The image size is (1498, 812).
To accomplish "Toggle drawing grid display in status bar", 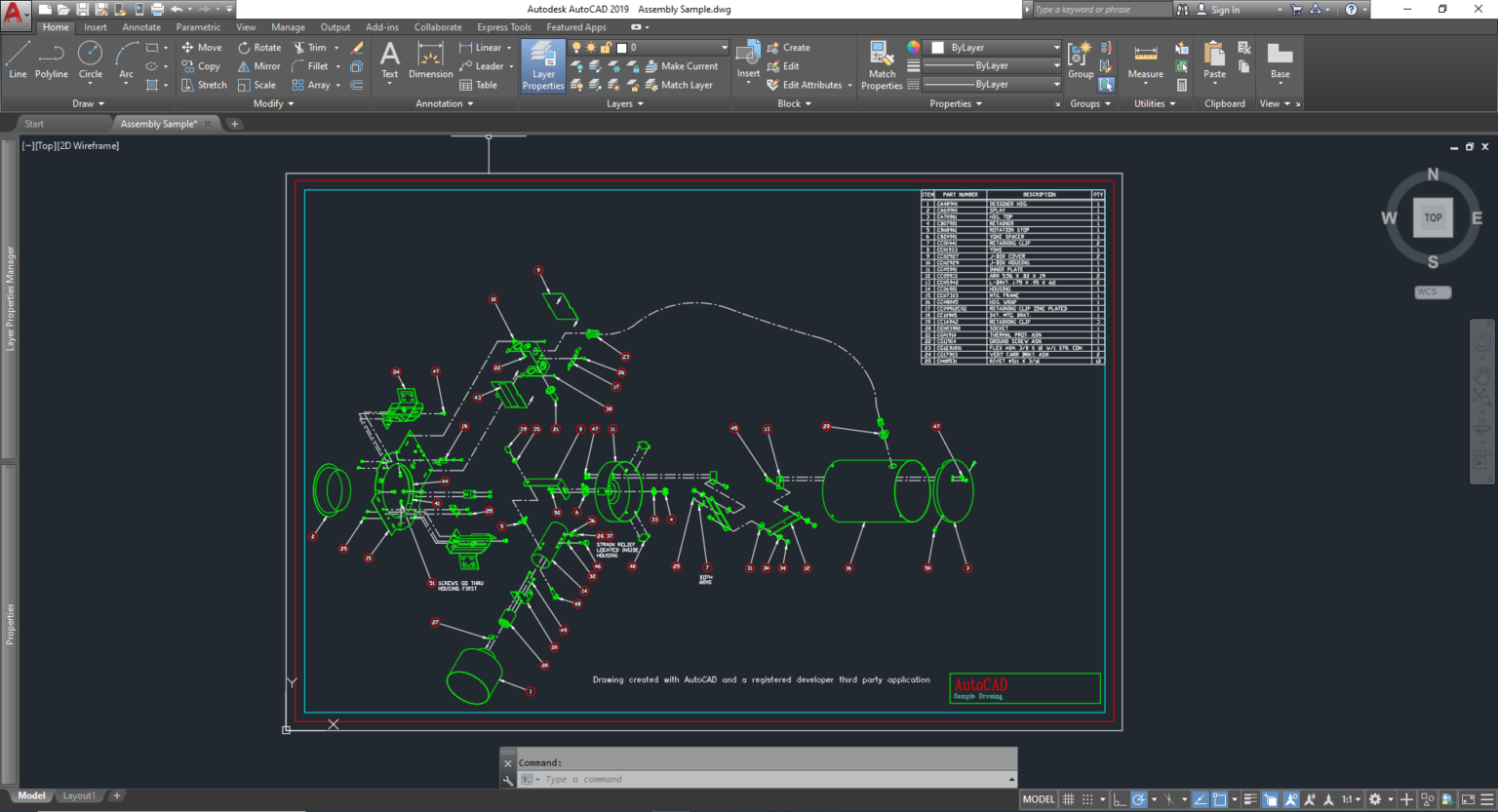I will click(1068, 799).
